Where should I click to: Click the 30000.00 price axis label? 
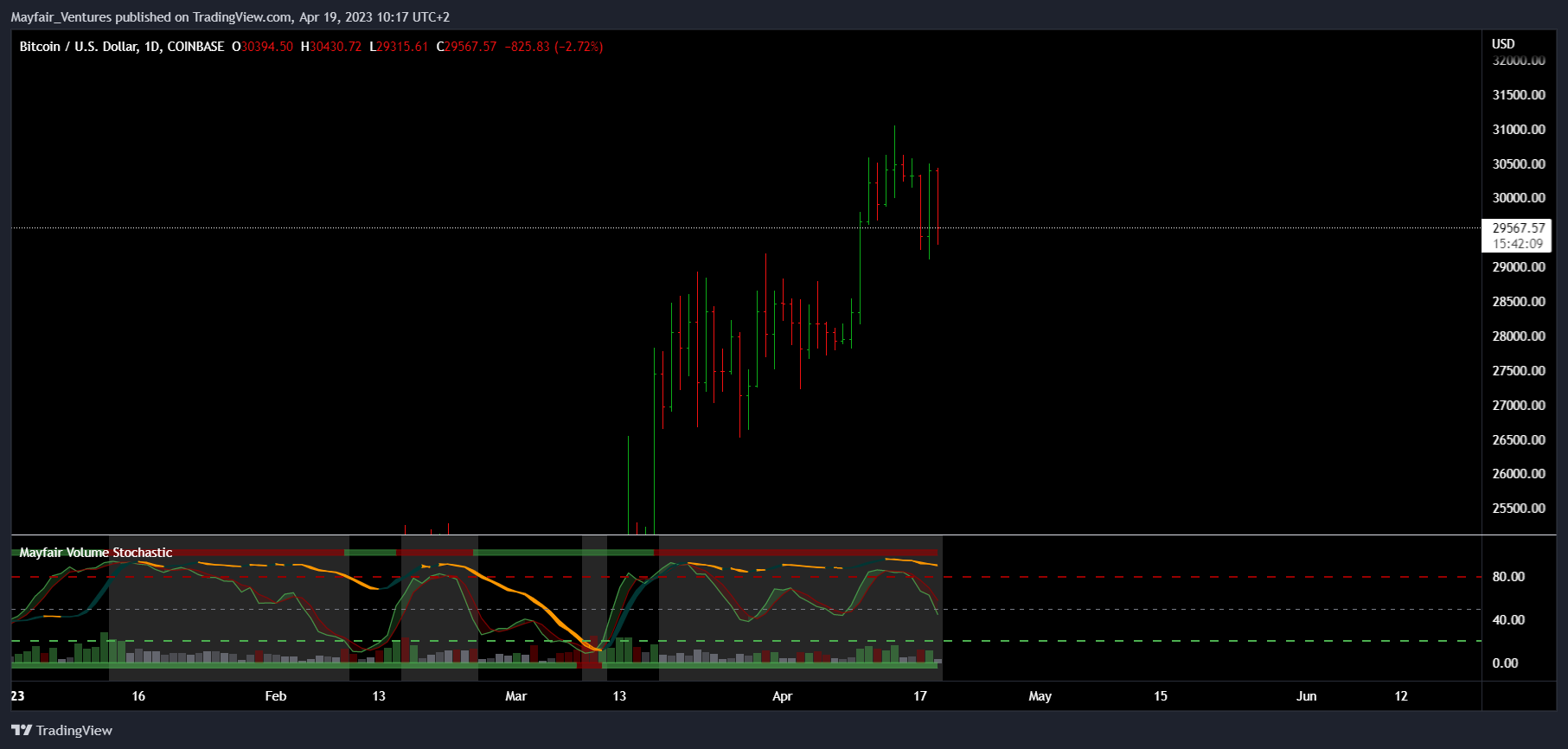tap(1519, 198)
